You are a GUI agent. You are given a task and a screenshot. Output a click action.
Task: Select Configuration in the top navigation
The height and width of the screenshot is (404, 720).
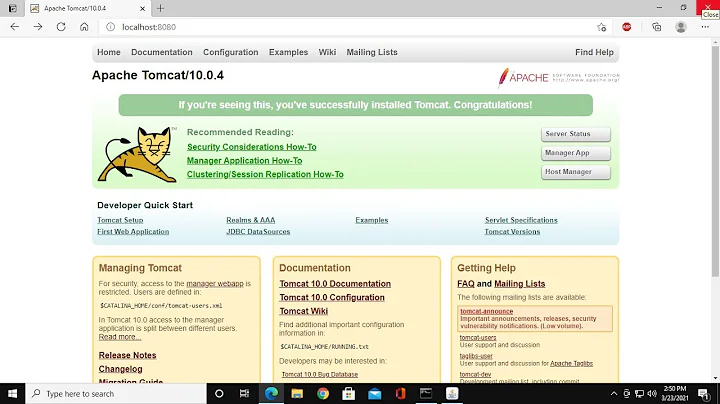[x=230, y=52]
